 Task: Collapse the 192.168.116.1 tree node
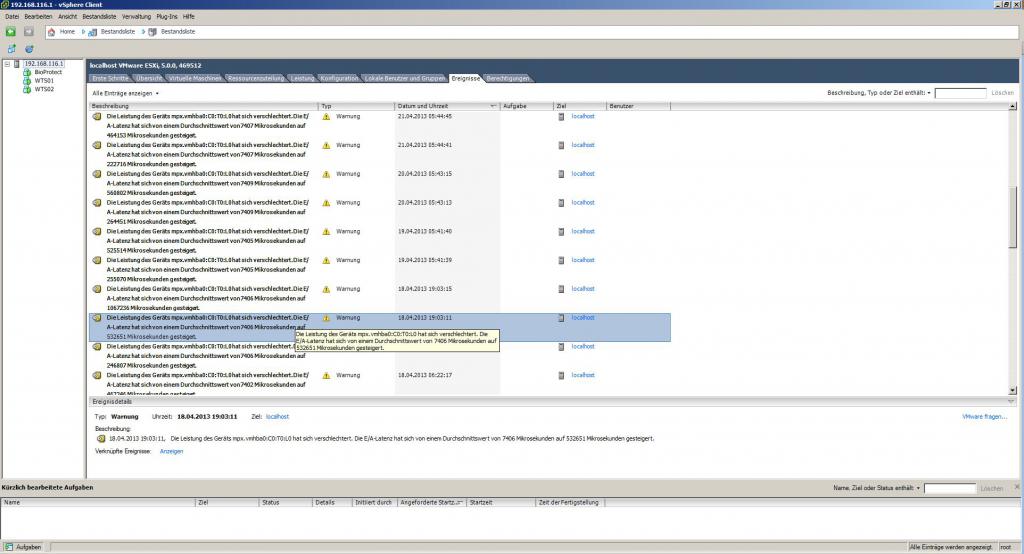coord(7,64)
